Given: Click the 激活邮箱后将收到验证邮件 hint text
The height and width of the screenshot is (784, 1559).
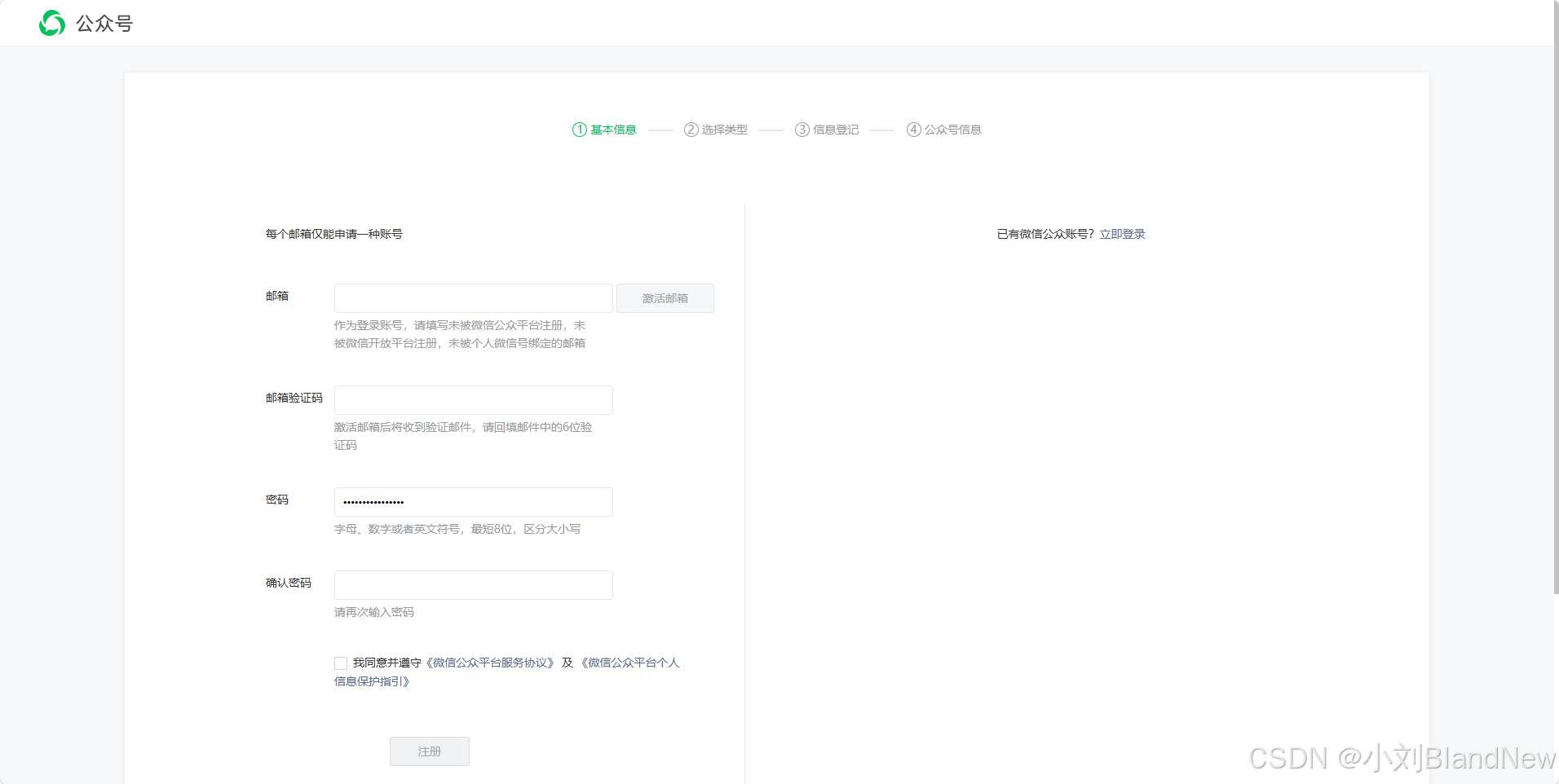Looking at the screenshot, I should tap(463, 436).
